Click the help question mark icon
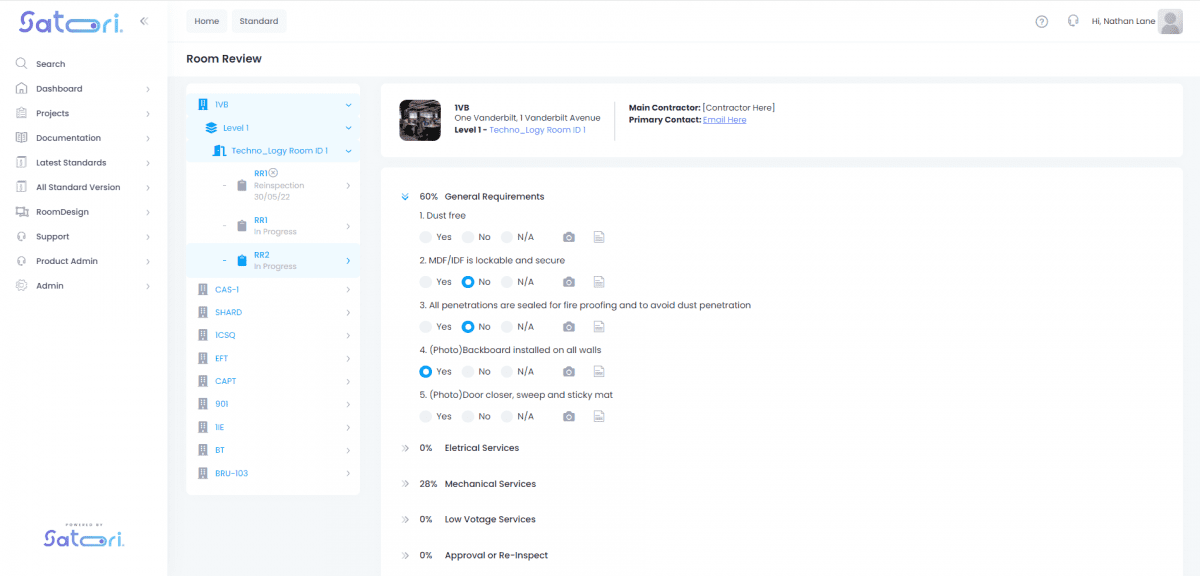This screenshot has width=1200, height=576. coord(1041,21)
